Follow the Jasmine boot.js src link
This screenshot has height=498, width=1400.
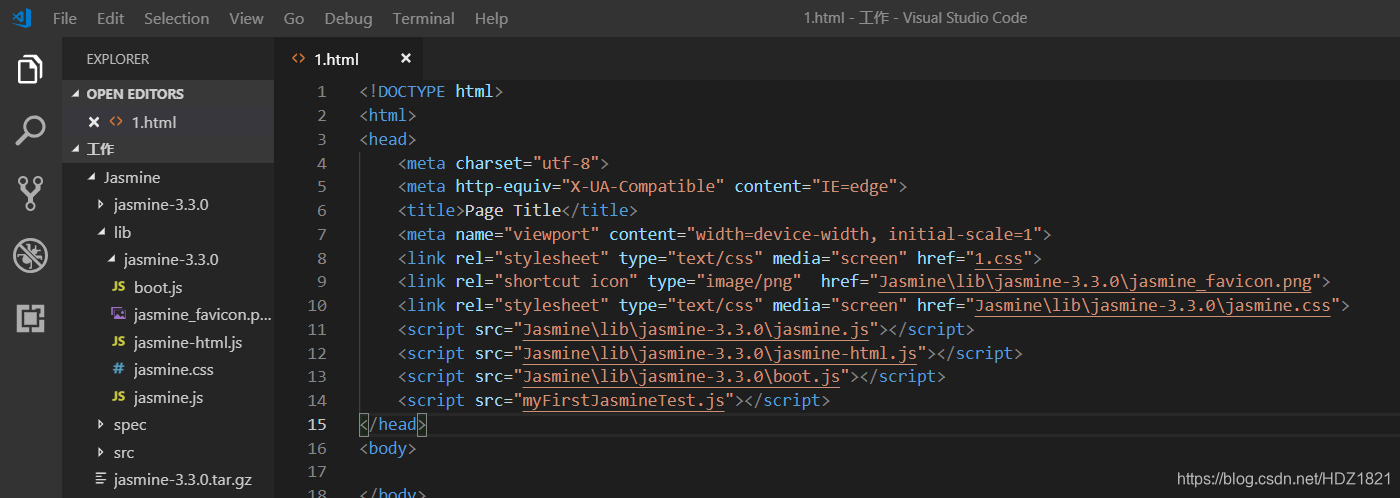[682, 378]
